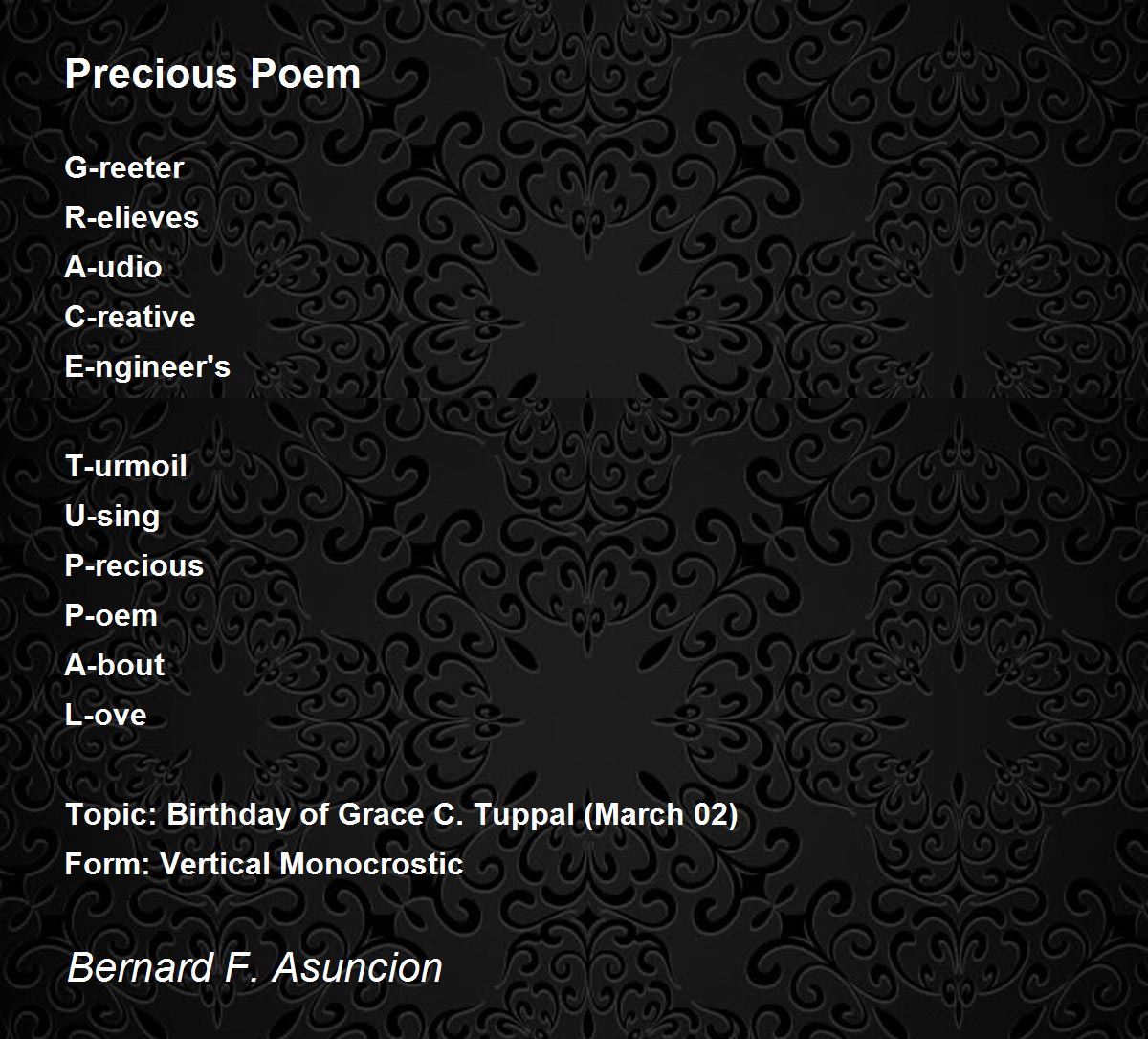This screenshot has width=1148, height=1039.
Task: Select the "A-udio" line
Action: [x=113, y=267]
